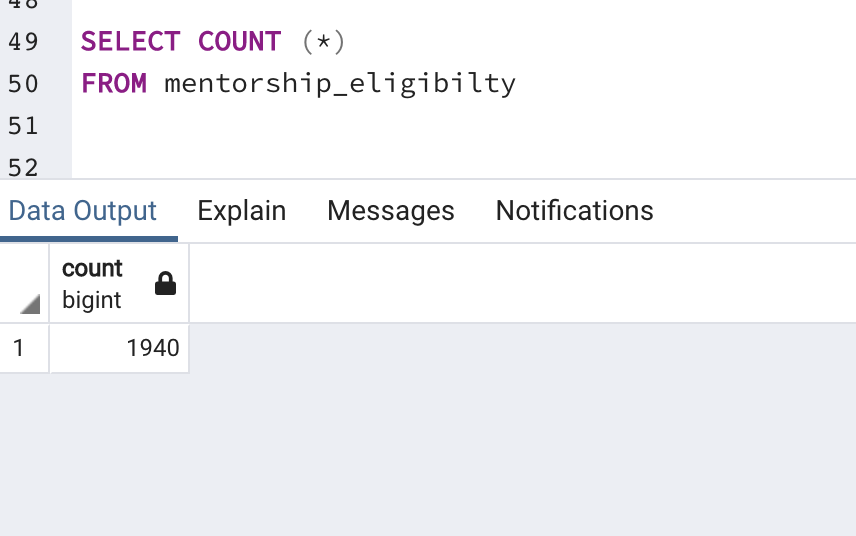The height and width of the screenshot is (536, 856).
Task: Select row number 1 header
Action: click(x=24, y=348)
